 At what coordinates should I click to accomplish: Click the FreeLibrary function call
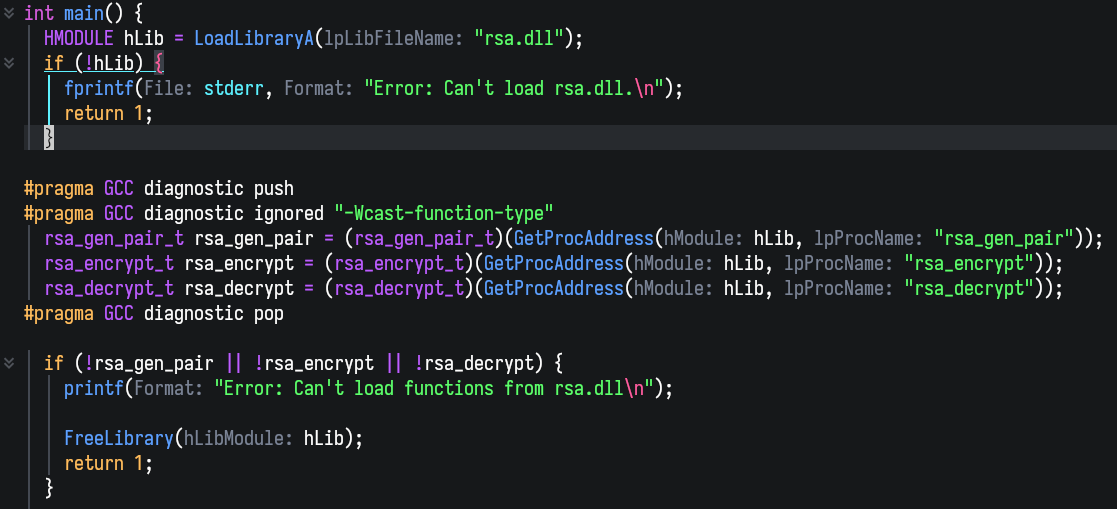pyautogui.click(x=119, y=438)
